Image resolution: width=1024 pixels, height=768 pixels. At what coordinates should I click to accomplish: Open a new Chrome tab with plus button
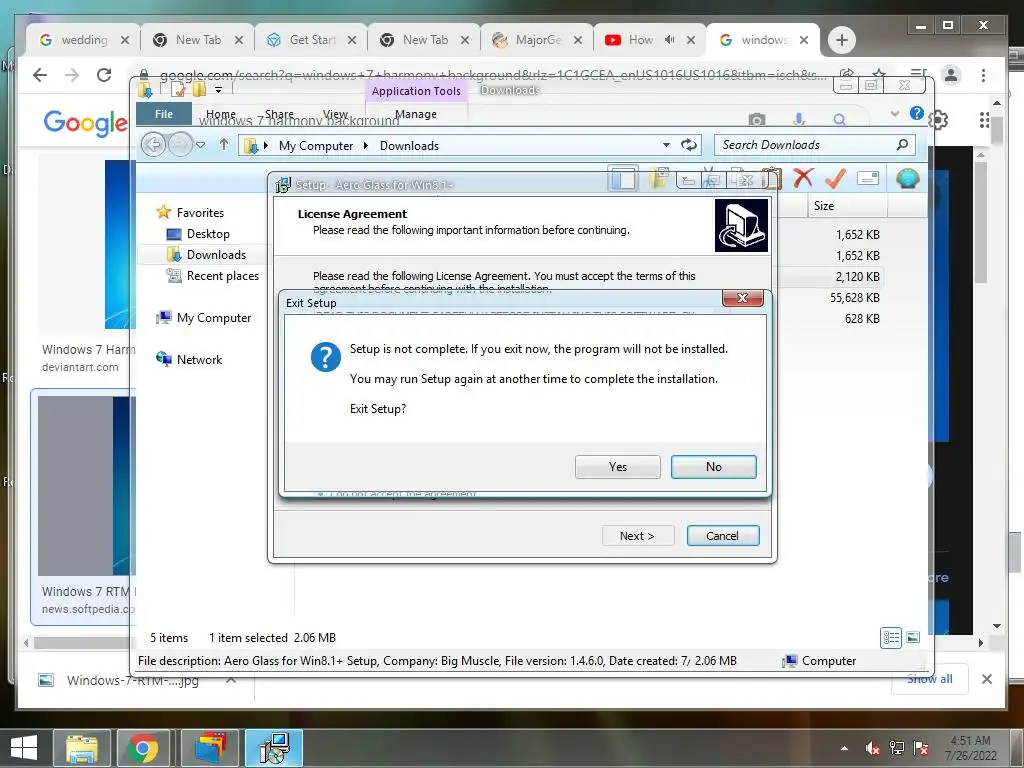coord(842,40)
